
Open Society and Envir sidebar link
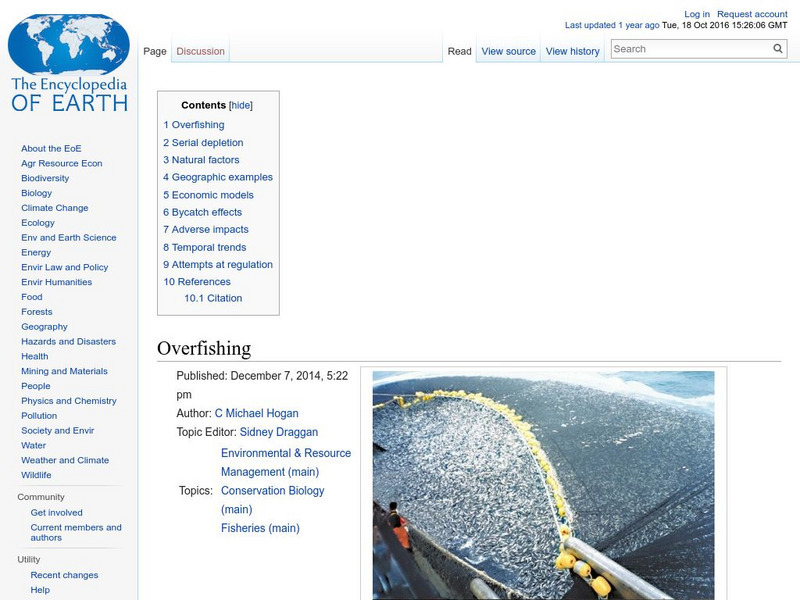(x=58, y=430)
